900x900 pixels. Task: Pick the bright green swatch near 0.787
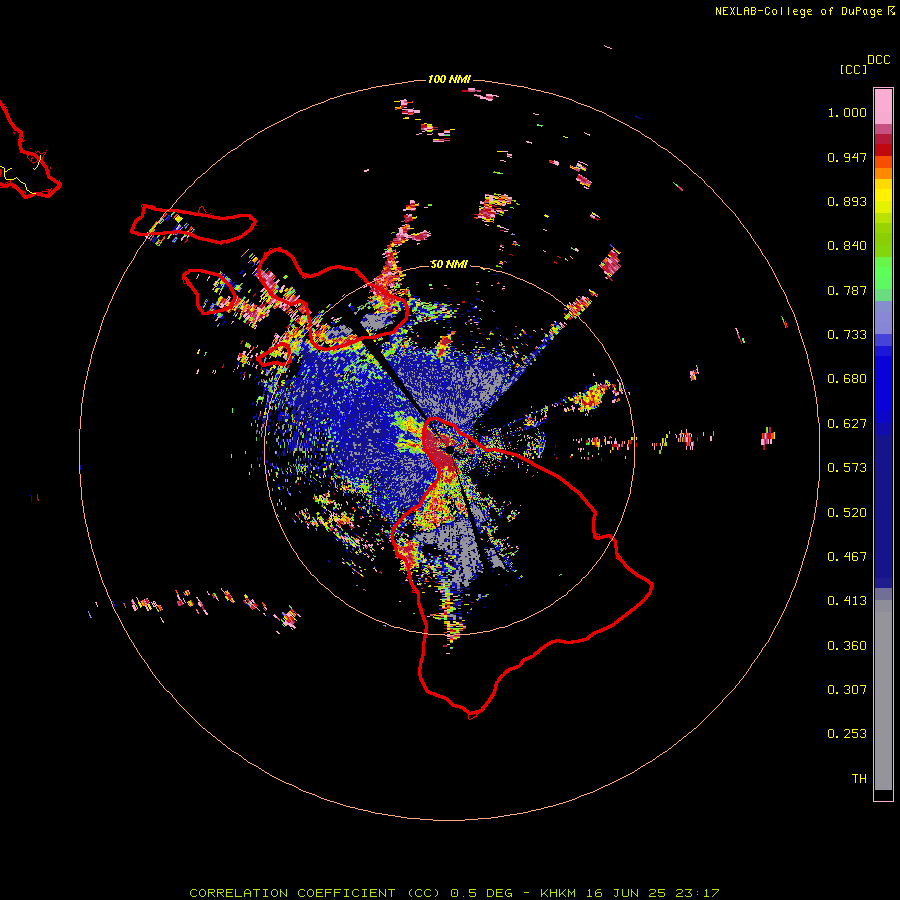(883, 274)
